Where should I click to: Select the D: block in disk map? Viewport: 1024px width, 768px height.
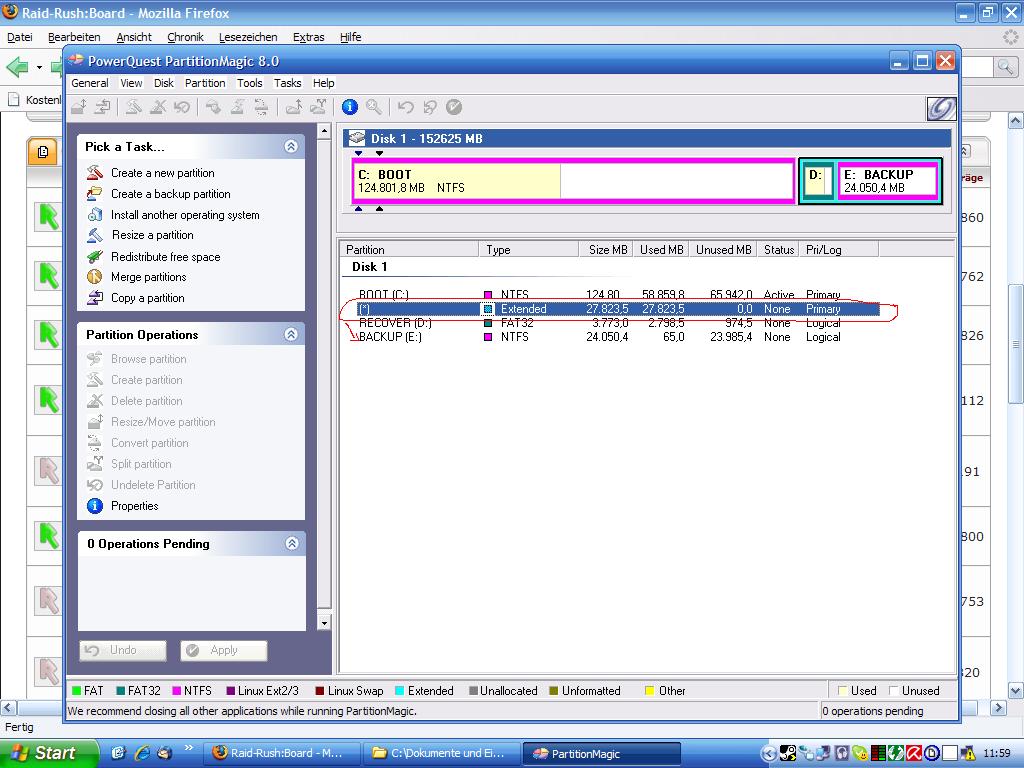[817, 181]
